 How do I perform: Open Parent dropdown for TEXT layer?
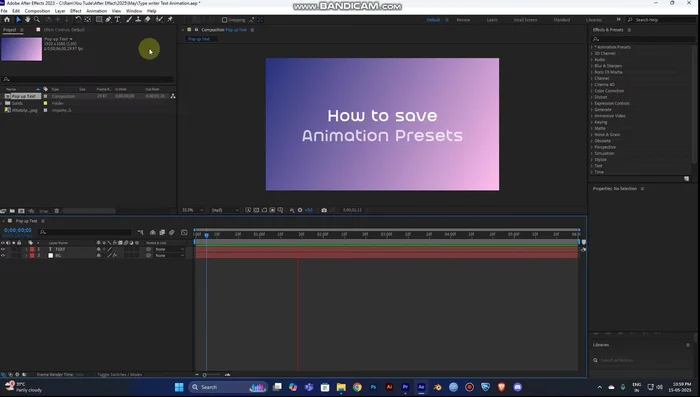point(169,249)
